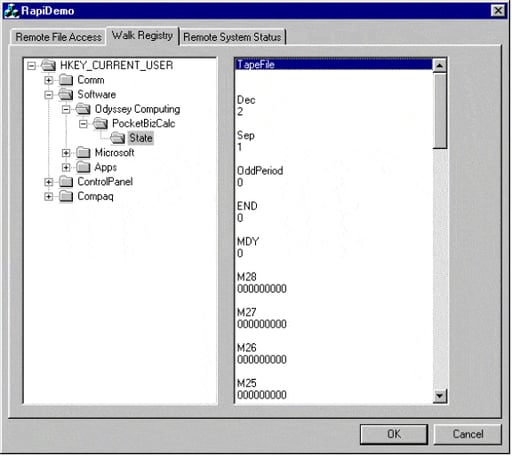Select the Software tree label
Viewport: 512px width, 456px height.
[97, 94]
